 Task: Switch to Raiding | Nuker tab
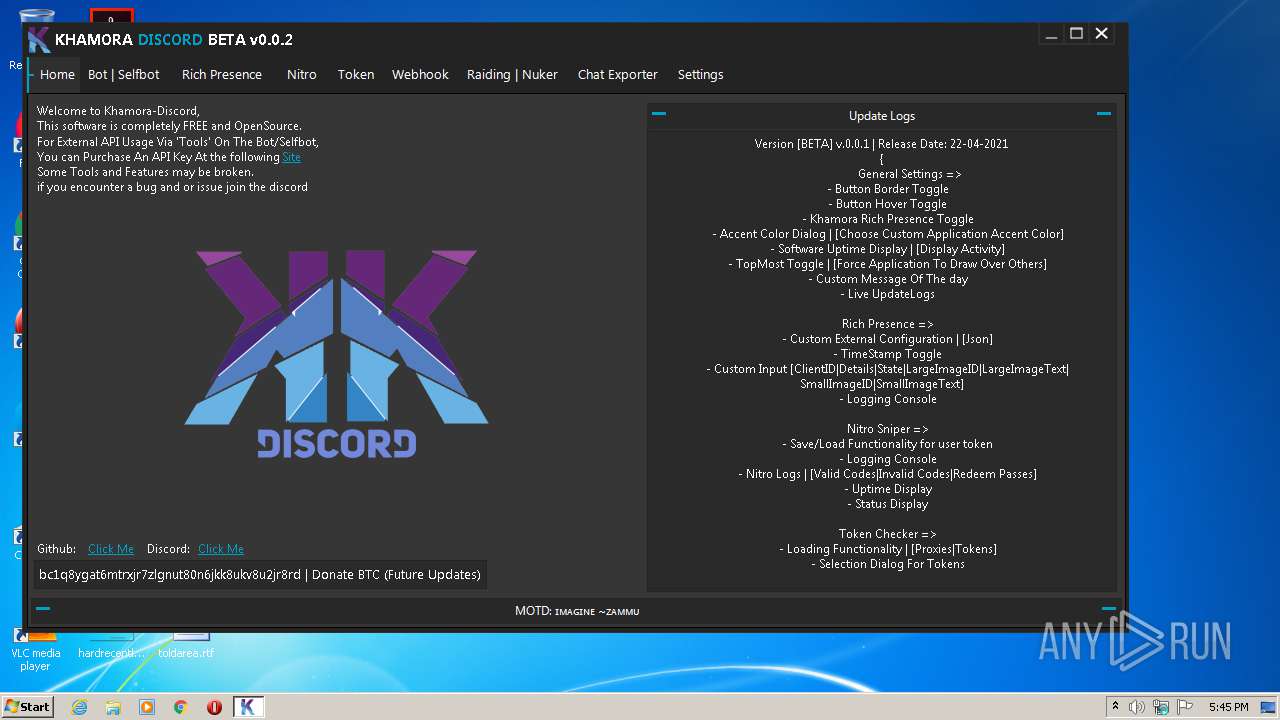(512, 75)
